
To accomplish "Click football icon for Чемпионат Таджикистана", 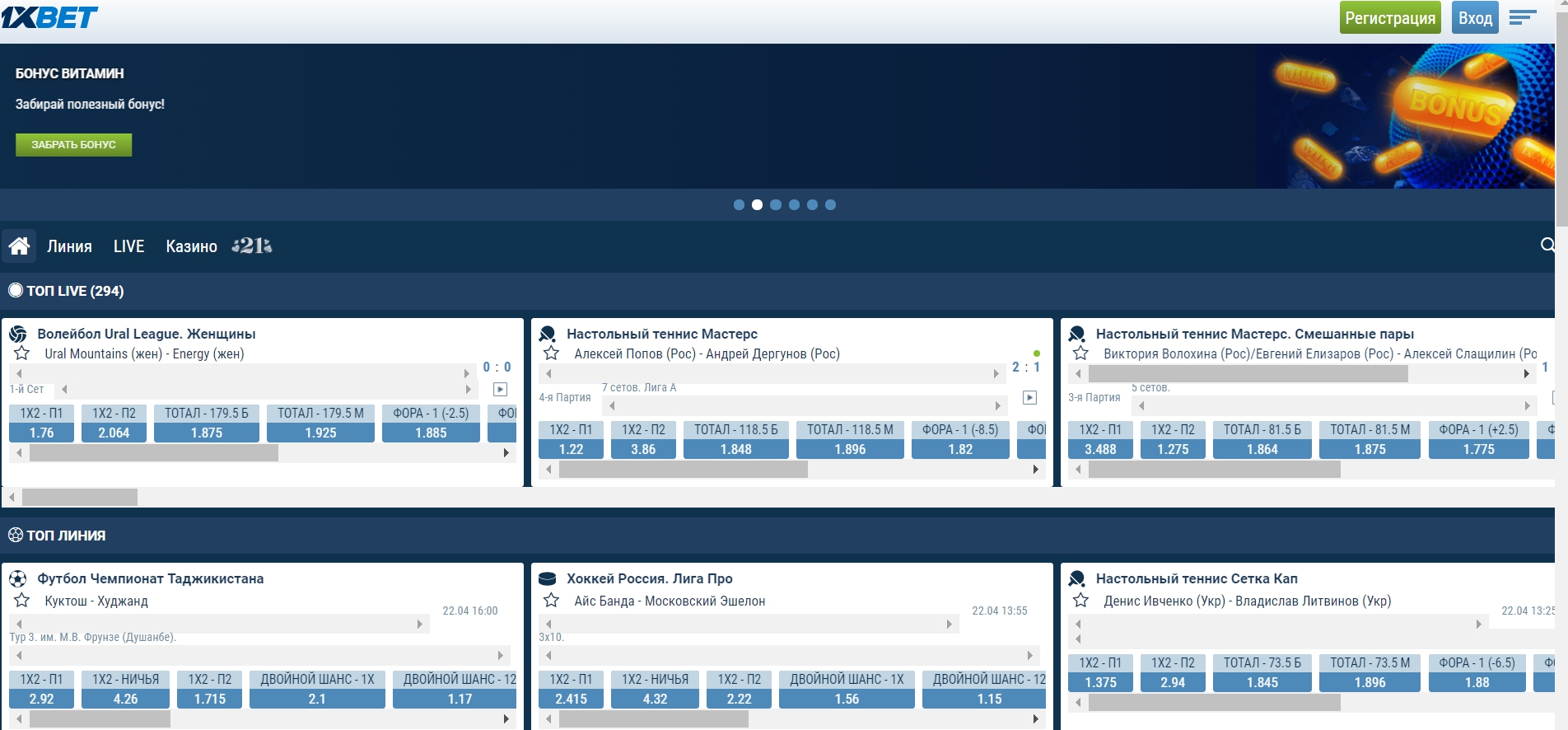I will (x=18, y=578).
